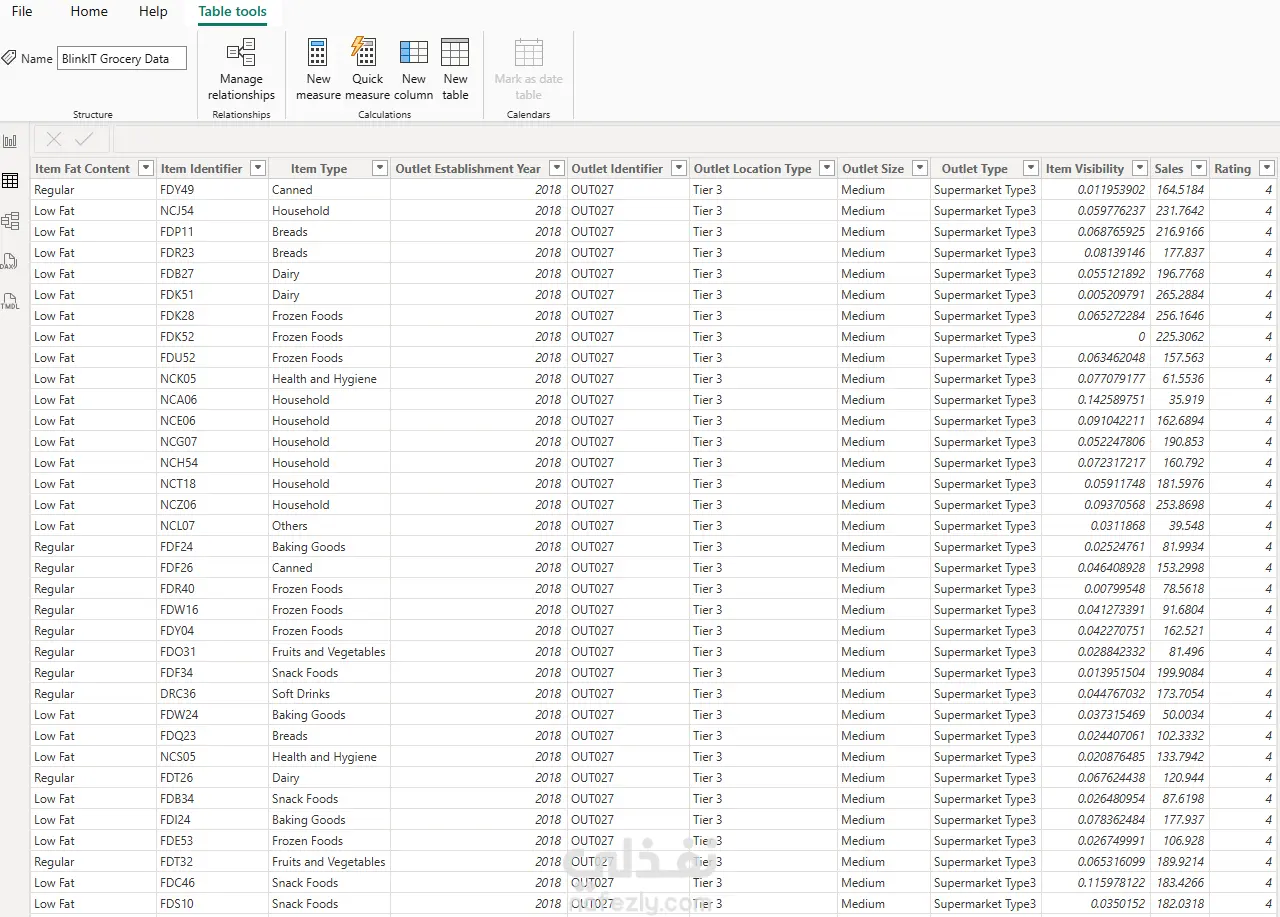Open Item Identifier filter dropdown
The height and width of the screenshot is (917, 1280).
258,168
